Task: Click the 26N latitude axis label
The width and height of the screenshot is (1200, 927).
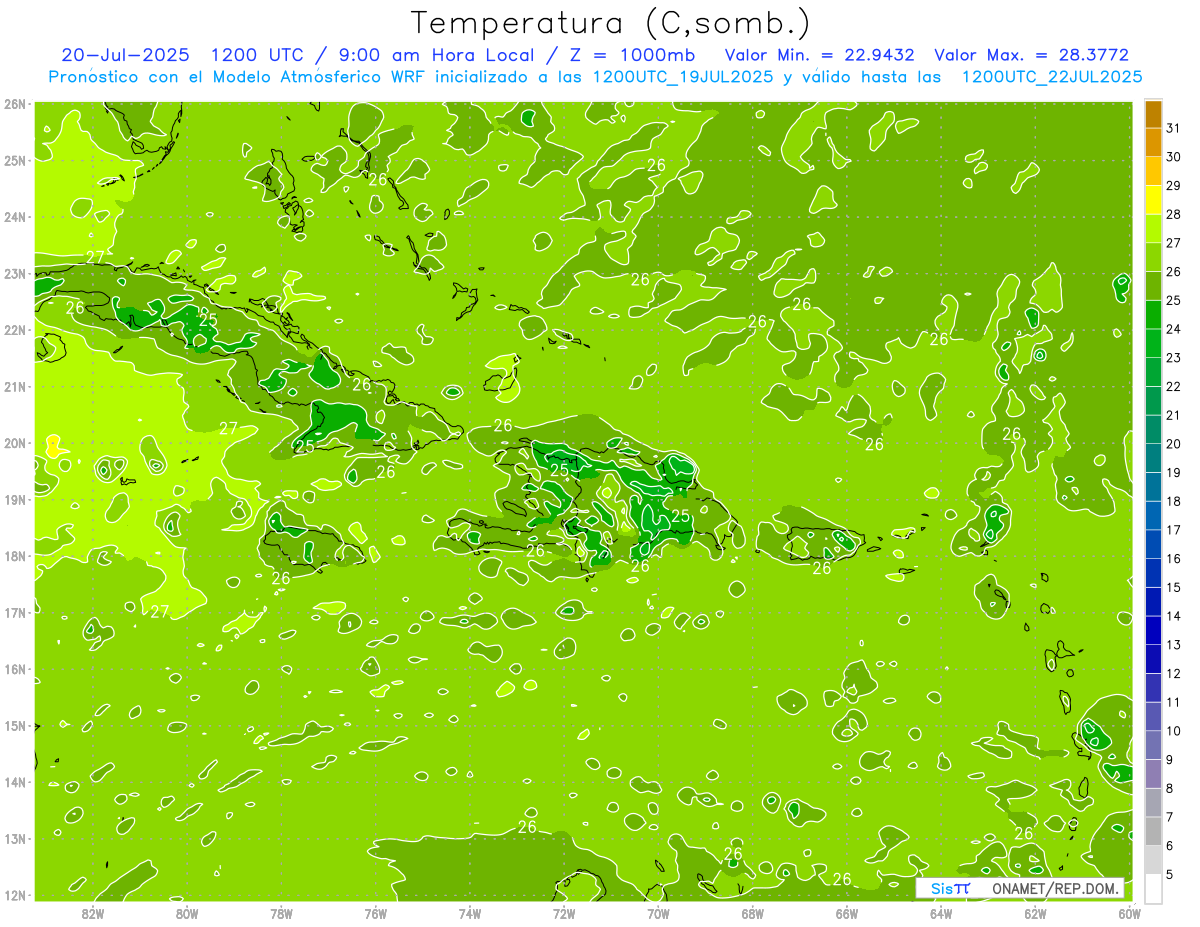Action: pos(14,104)
